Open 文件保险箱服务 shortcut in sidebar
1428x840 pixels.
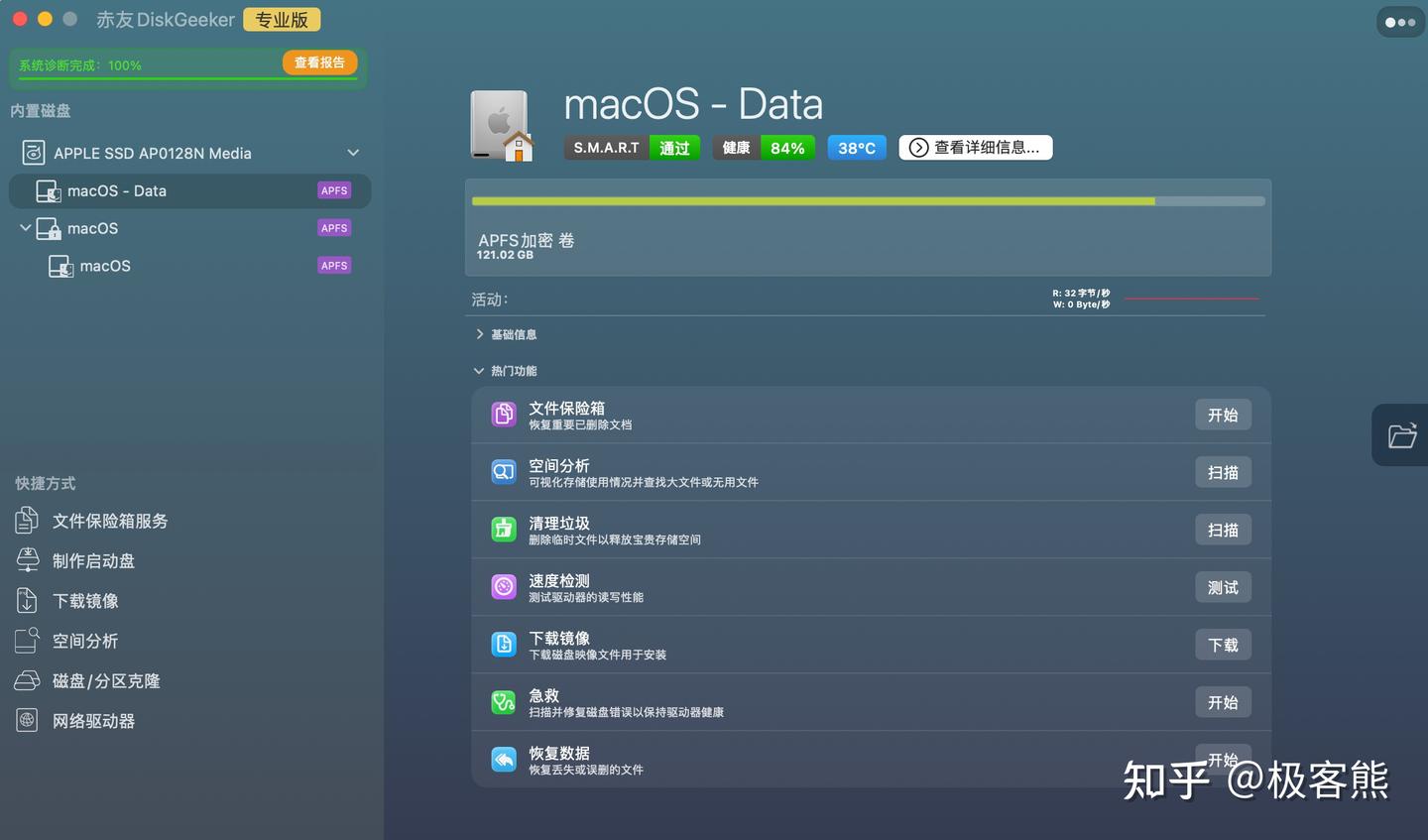(91, 521)
